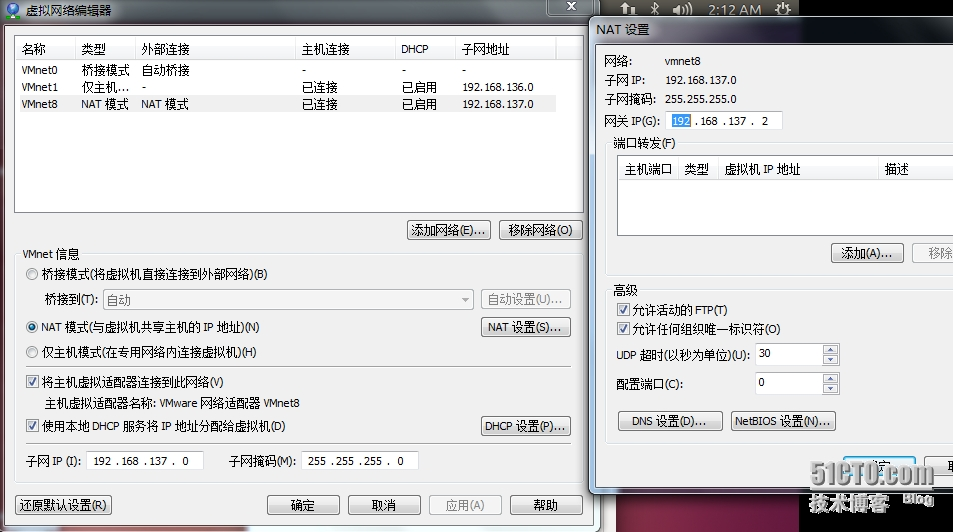Click the UDP 超时 value field
Image resolution: width=953 pixels, height=532 pixels.
click(x=789, y=354)
